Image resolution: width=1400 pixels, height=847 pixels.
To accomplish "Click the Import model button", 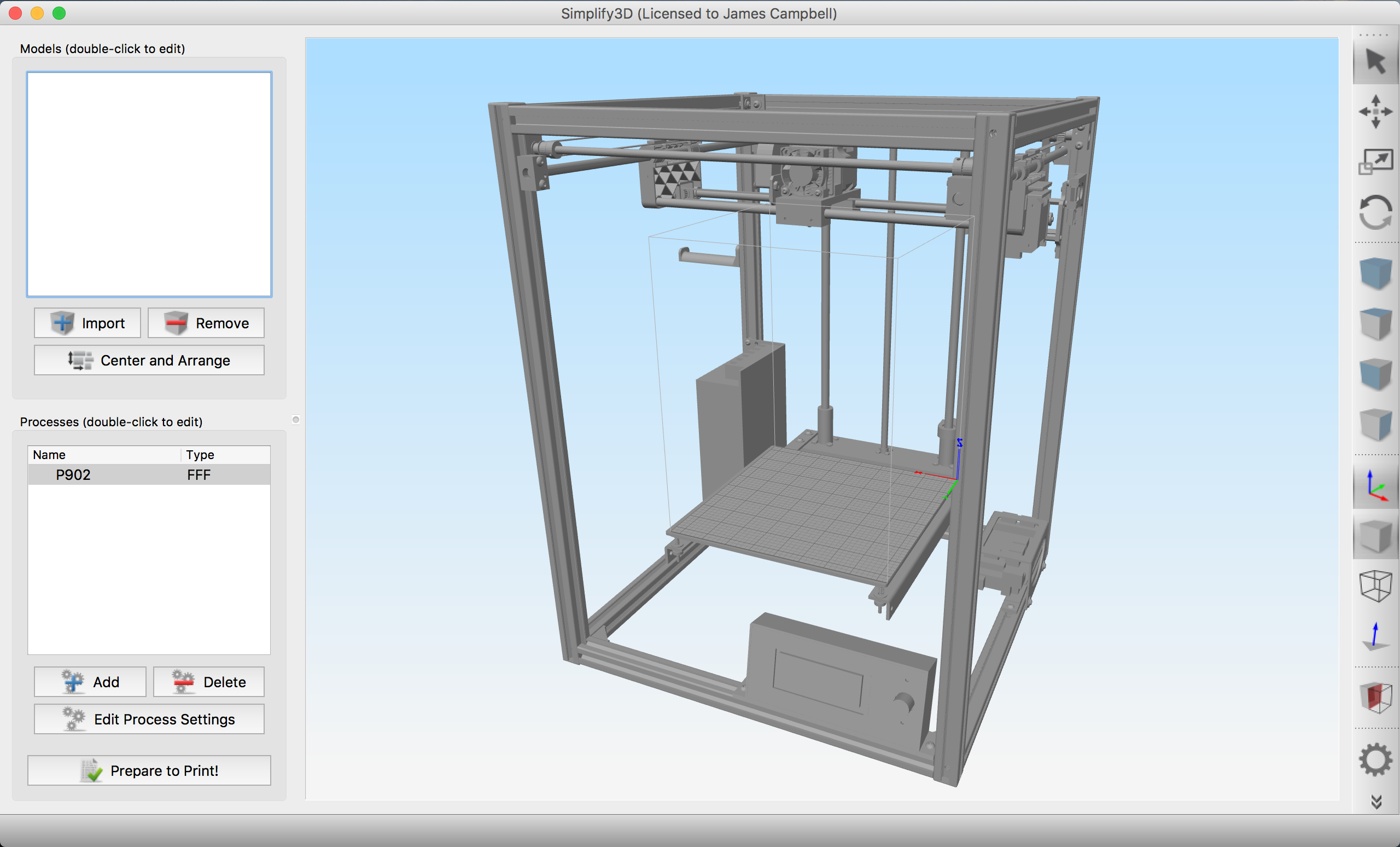I will (87, 323).
